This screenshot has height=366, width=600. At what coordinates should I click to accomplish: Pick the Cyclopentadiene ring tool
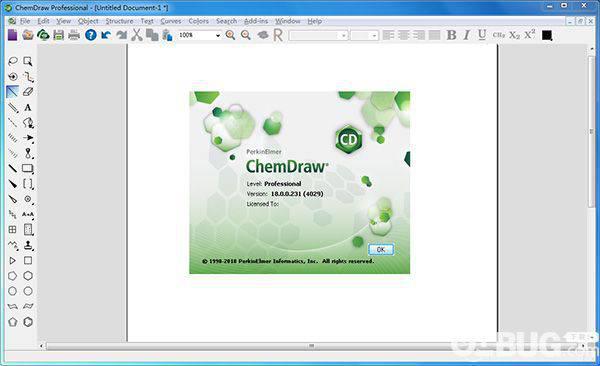click(13, 322)
